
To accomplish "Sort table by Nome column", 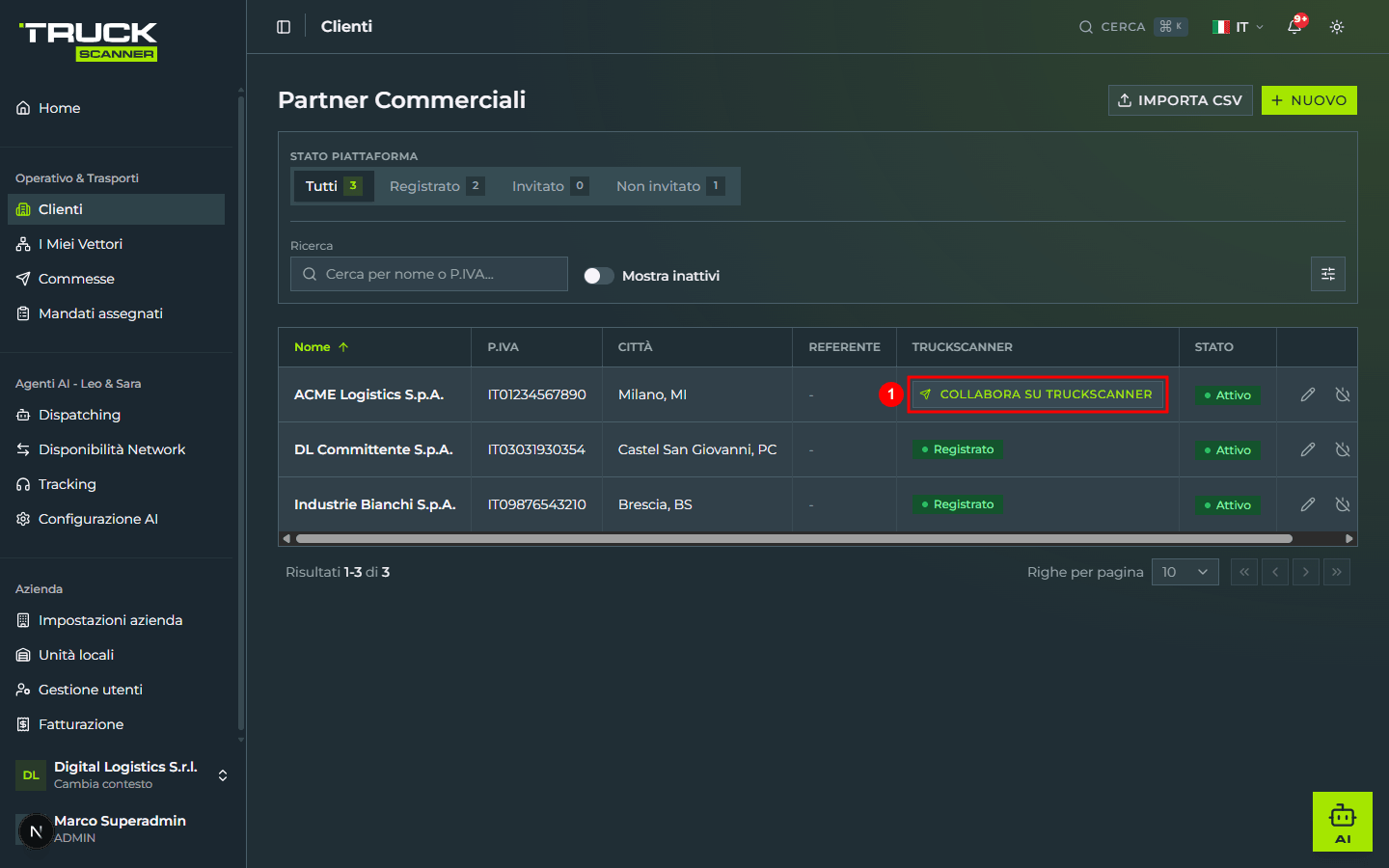I will click(x=321, y=347).
